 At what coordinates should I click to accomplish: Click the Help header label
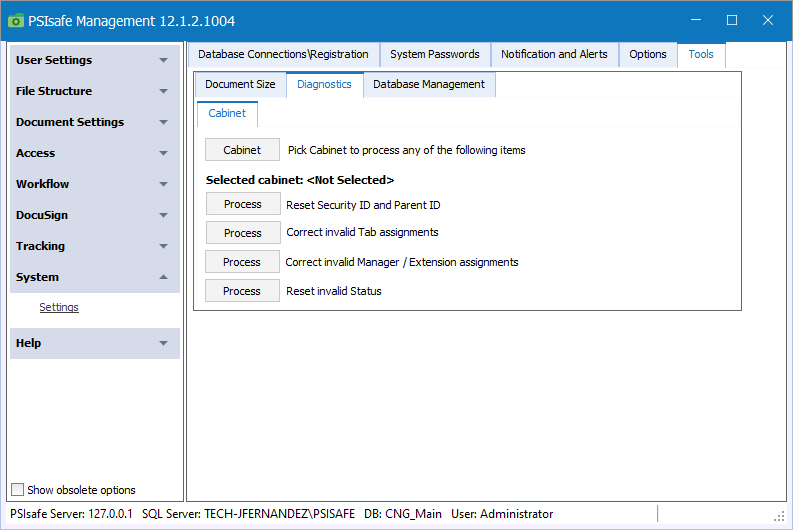(28, 343)
